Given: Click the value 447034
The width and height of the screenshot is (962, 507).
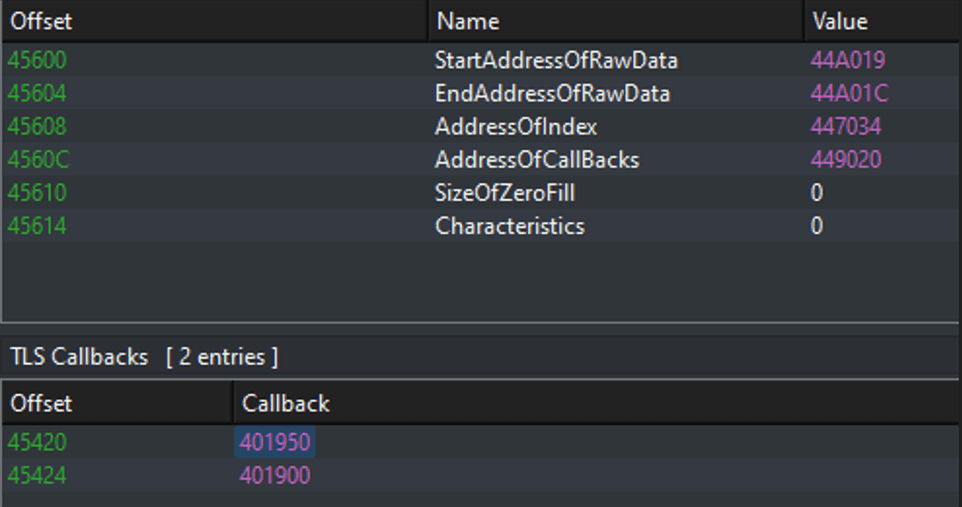Looking at the screenshot, I should click(x=845, y=126).
